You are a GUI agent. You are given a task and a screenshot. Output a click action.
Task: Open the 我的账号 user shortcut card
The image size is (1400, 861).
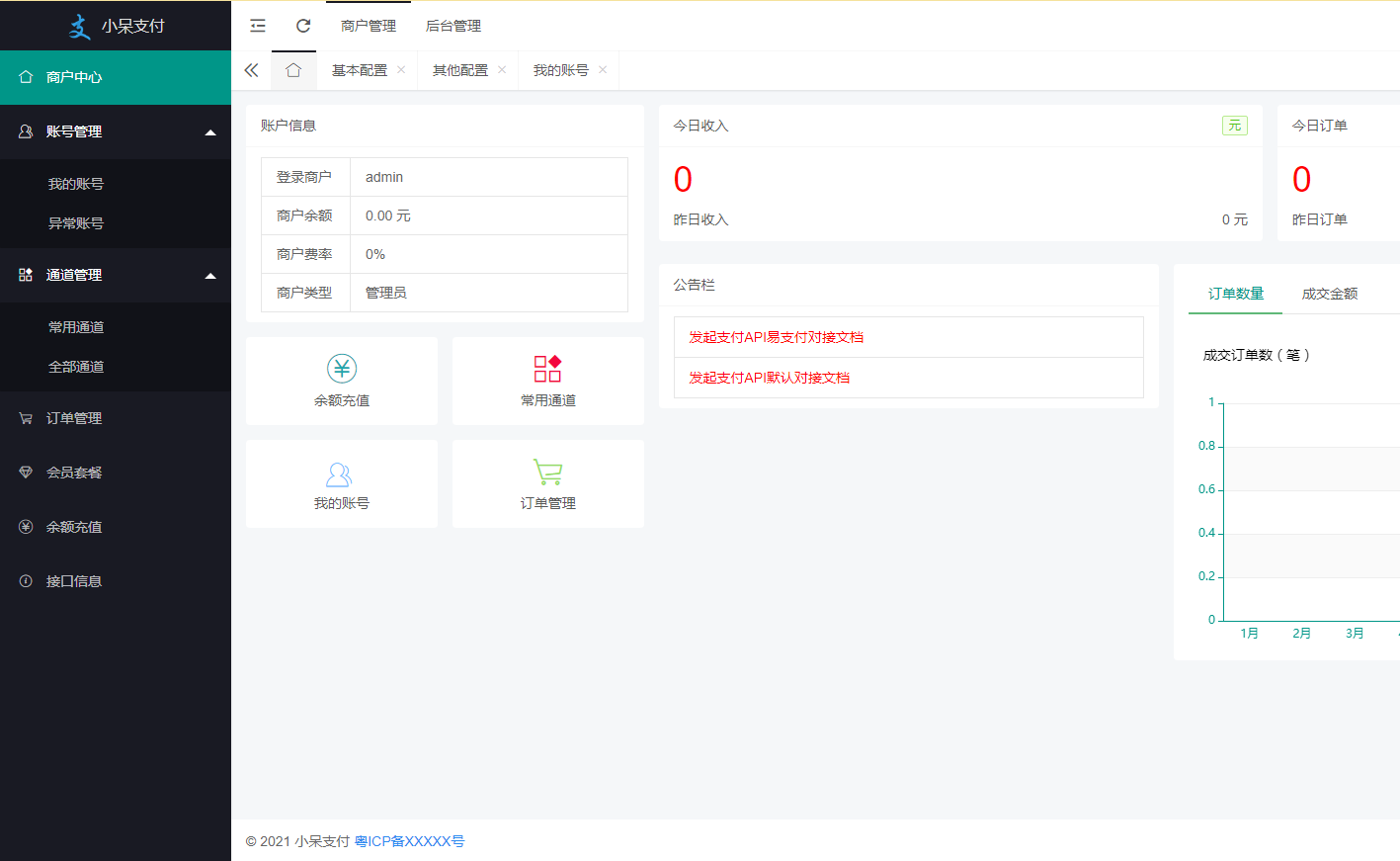click(x=342, y=484)
